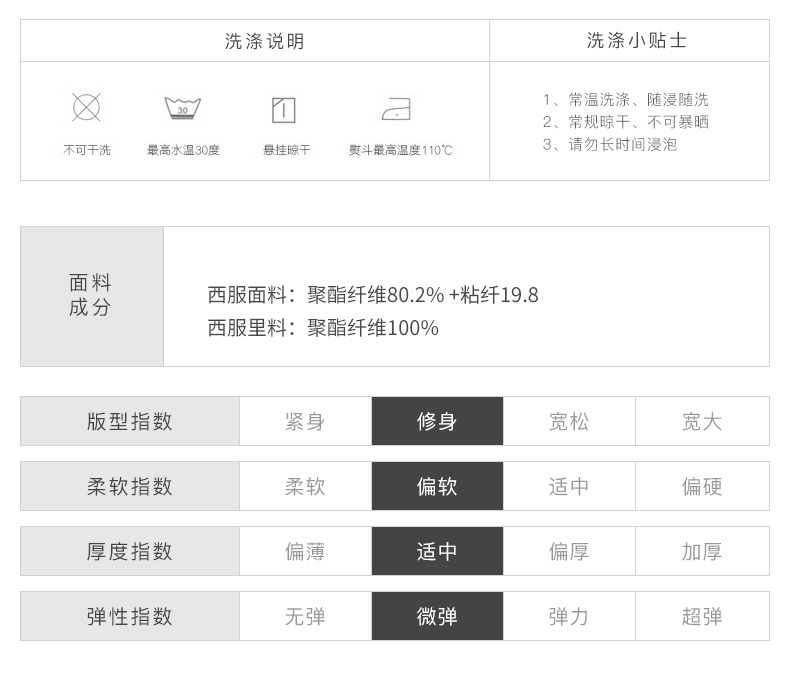Viewport: 790px width, 695px height.
Task: Select the 无弹 elasticity option
Action: click(x=305, y=616)
